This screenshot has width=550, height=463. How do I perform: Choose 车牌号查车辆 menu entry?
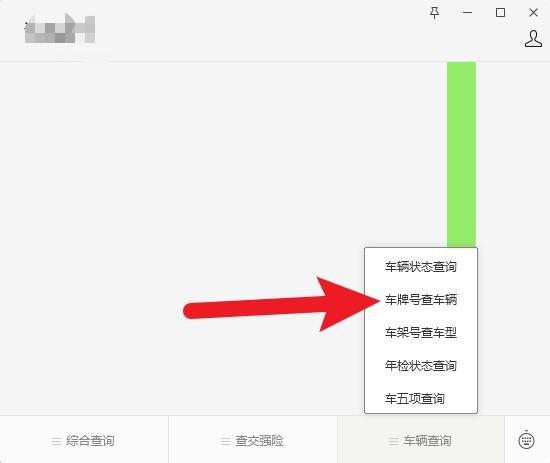[421, 300]
